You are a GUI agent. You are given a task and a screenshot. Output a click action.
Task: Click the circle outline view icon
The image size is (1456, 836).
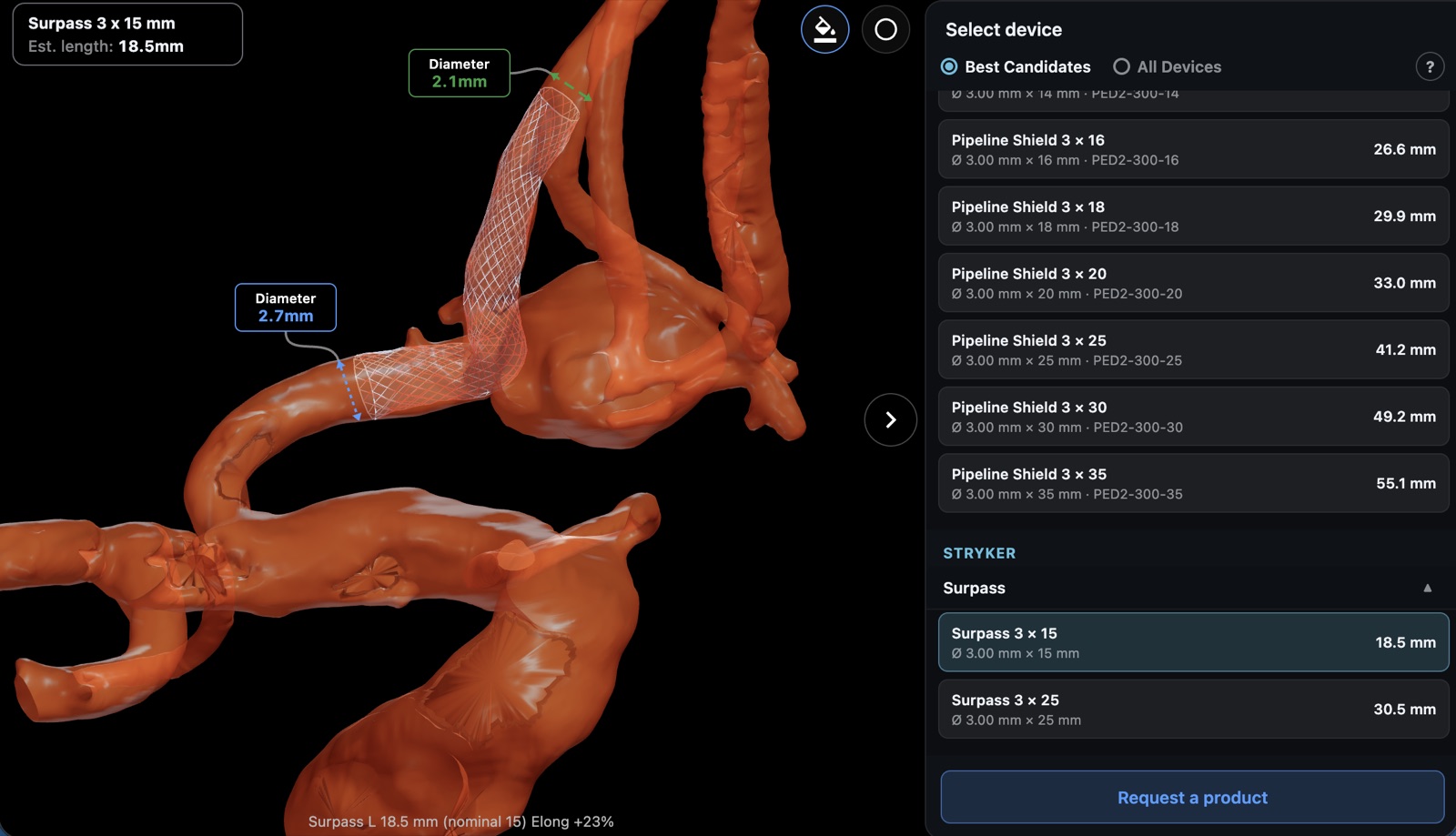pyautogui.click(x=885, y=29)
